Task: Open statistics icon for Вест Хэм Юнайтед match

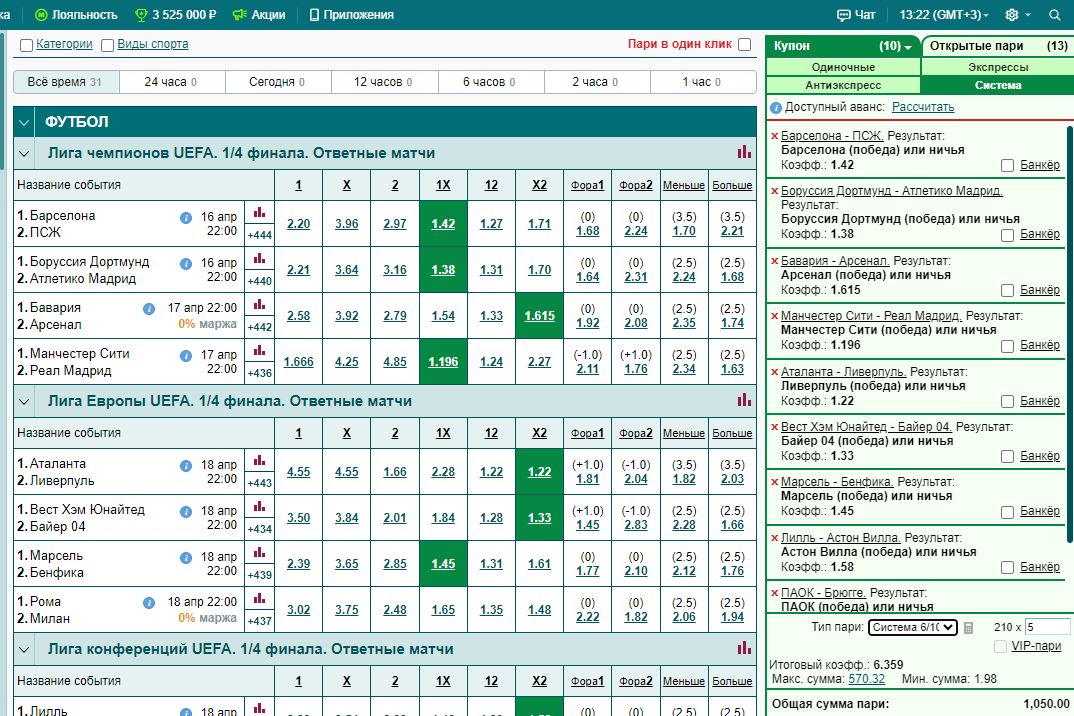Action: click(260, 506)
